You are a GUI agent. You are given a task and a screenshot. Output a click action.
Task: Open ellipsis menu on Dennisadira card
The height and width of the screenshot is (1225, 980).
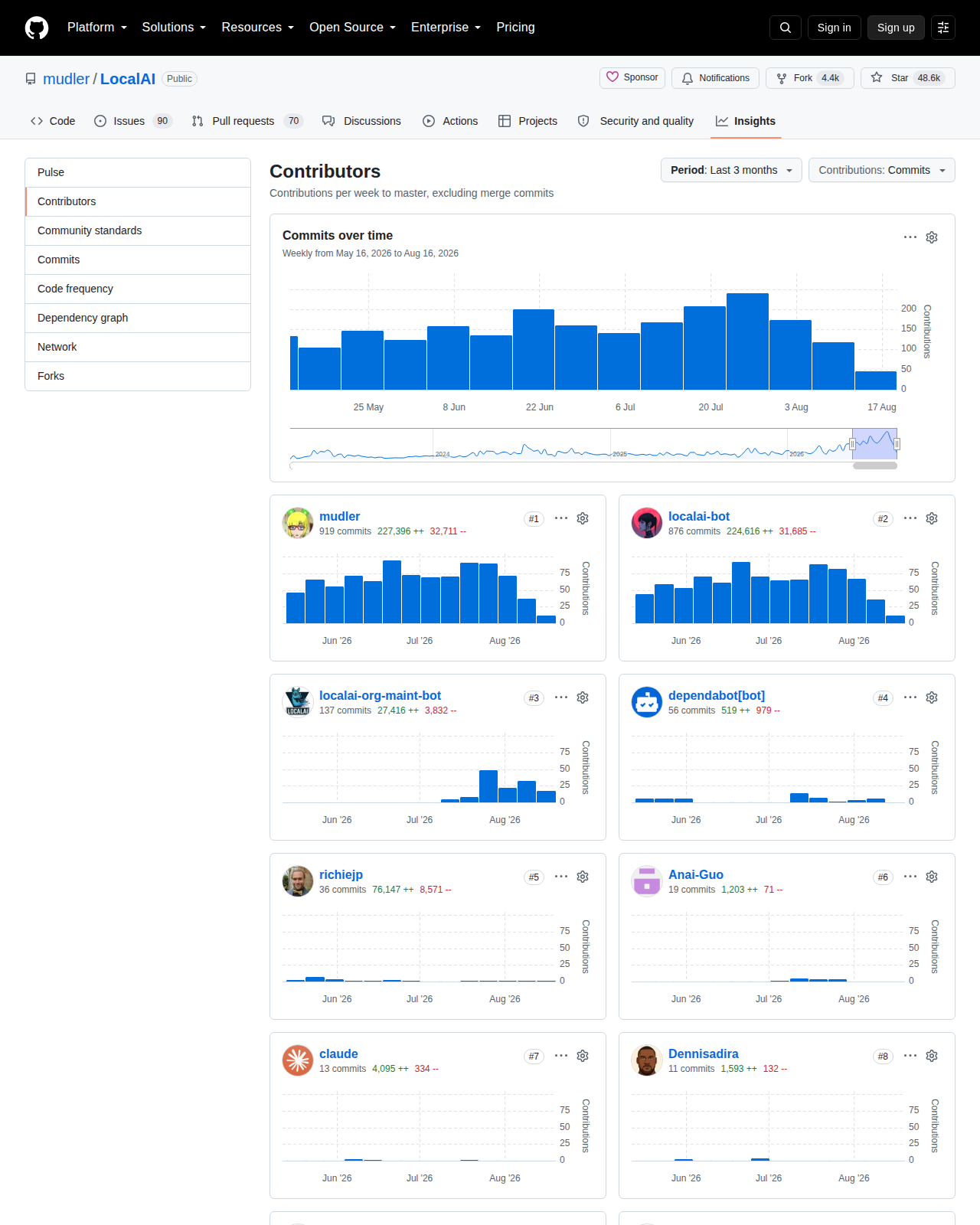click(910, 1056)
